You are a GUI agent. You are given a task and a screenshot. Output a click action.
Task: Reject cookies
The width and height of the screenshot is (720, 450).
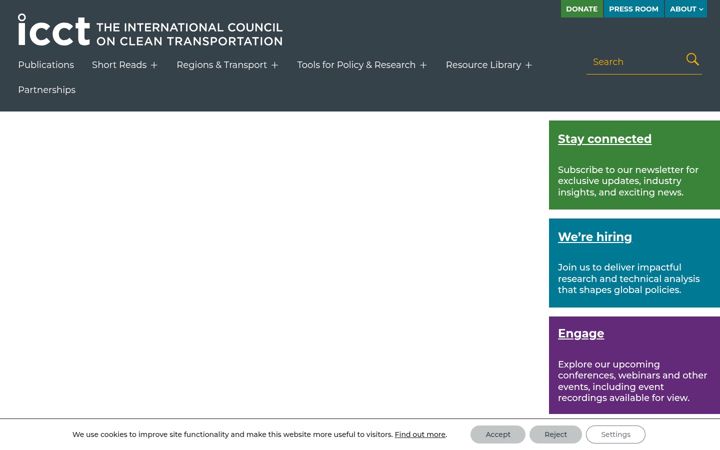click(x=556, y=434)
